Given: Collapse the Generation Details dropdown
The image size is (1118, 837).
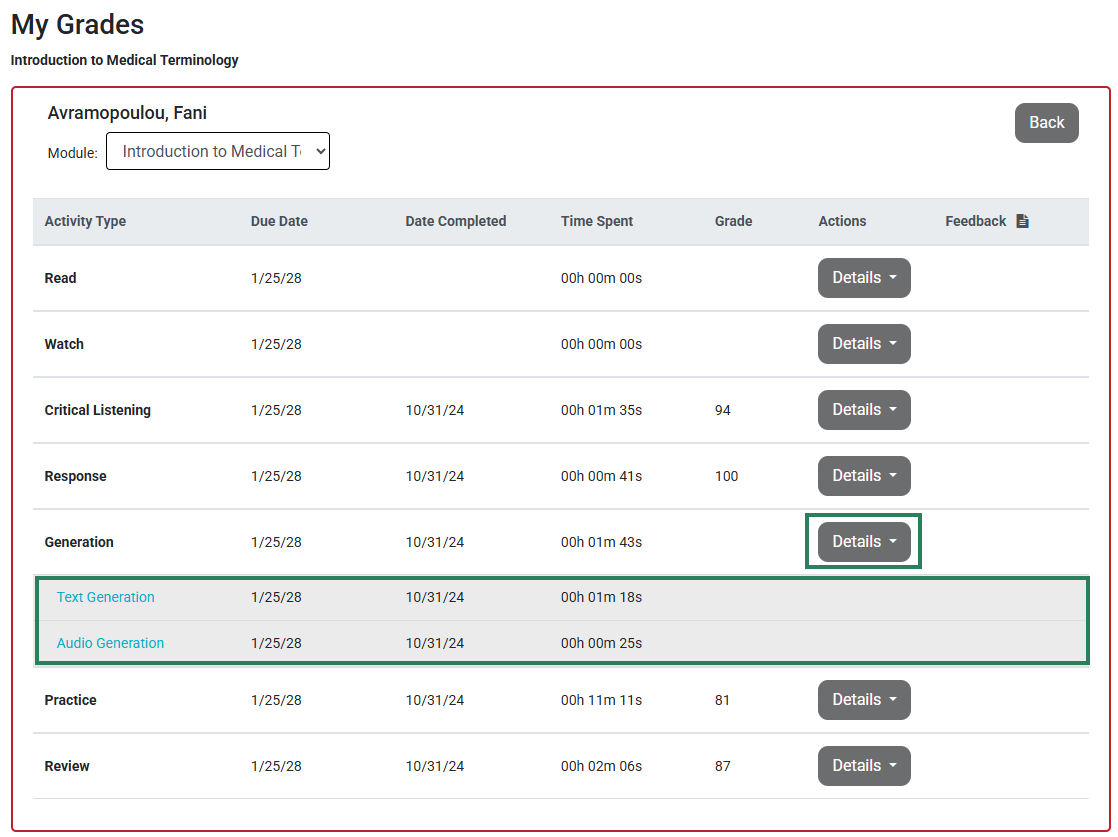Looking at the screenshot, I should point(863,541).
